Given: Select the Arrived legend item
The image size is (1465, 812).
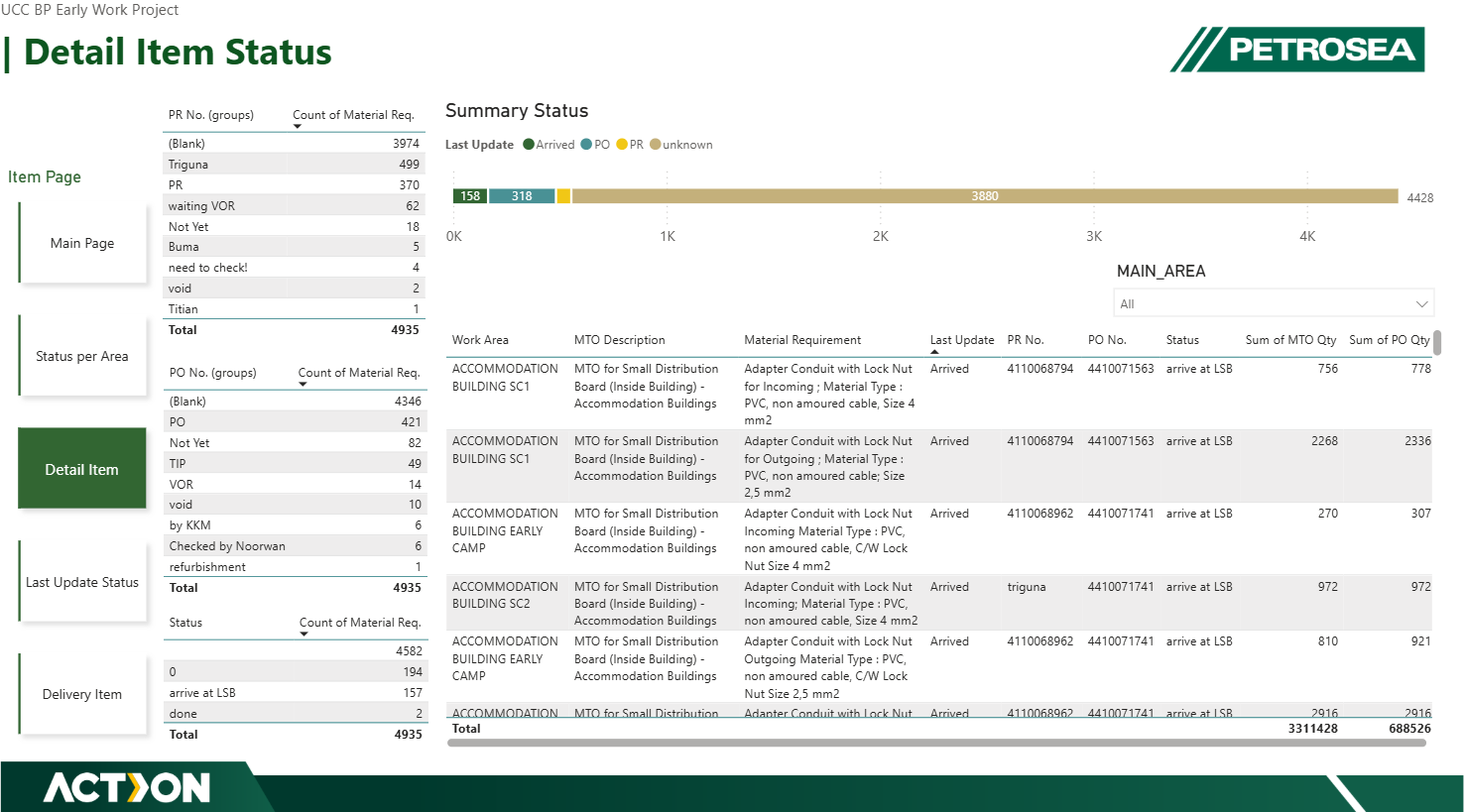Looking at the screenshot, I should point(549,145).
